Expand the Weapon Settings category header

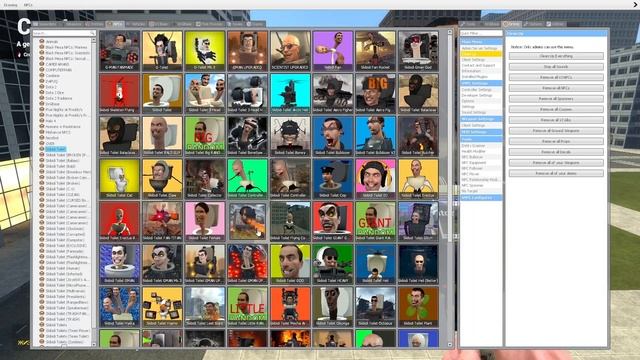point(481,119)
